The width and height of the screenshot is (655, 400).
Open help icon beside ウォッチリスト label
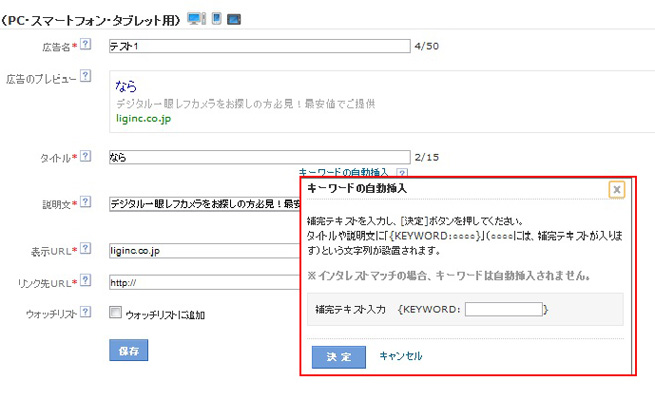coord(85,313)
